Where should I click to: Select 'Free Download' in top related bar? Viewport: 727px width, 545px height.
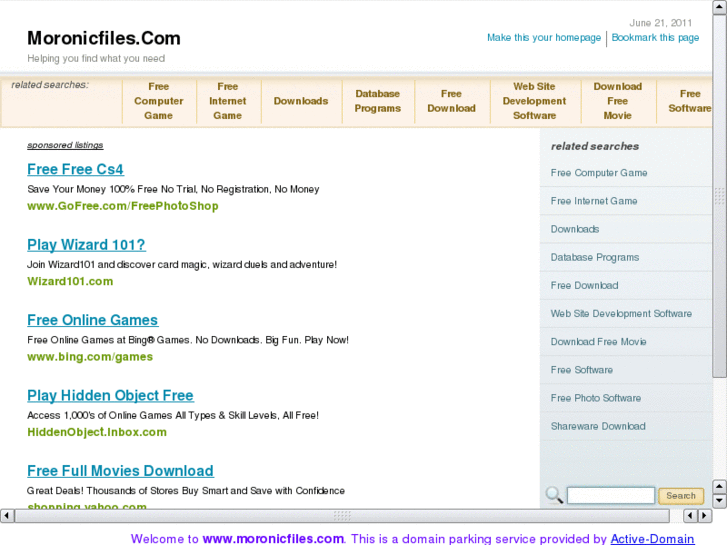451,101
